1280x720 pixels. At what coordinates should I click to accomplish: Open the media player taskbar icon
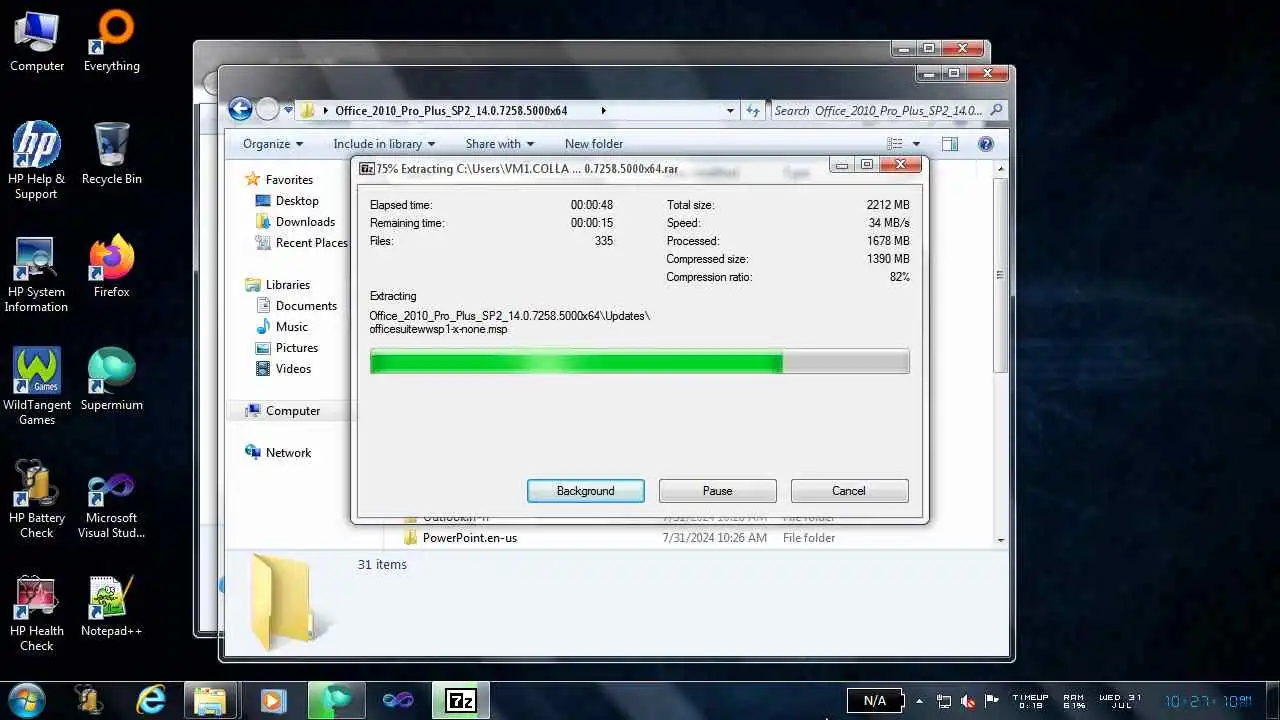272,700
